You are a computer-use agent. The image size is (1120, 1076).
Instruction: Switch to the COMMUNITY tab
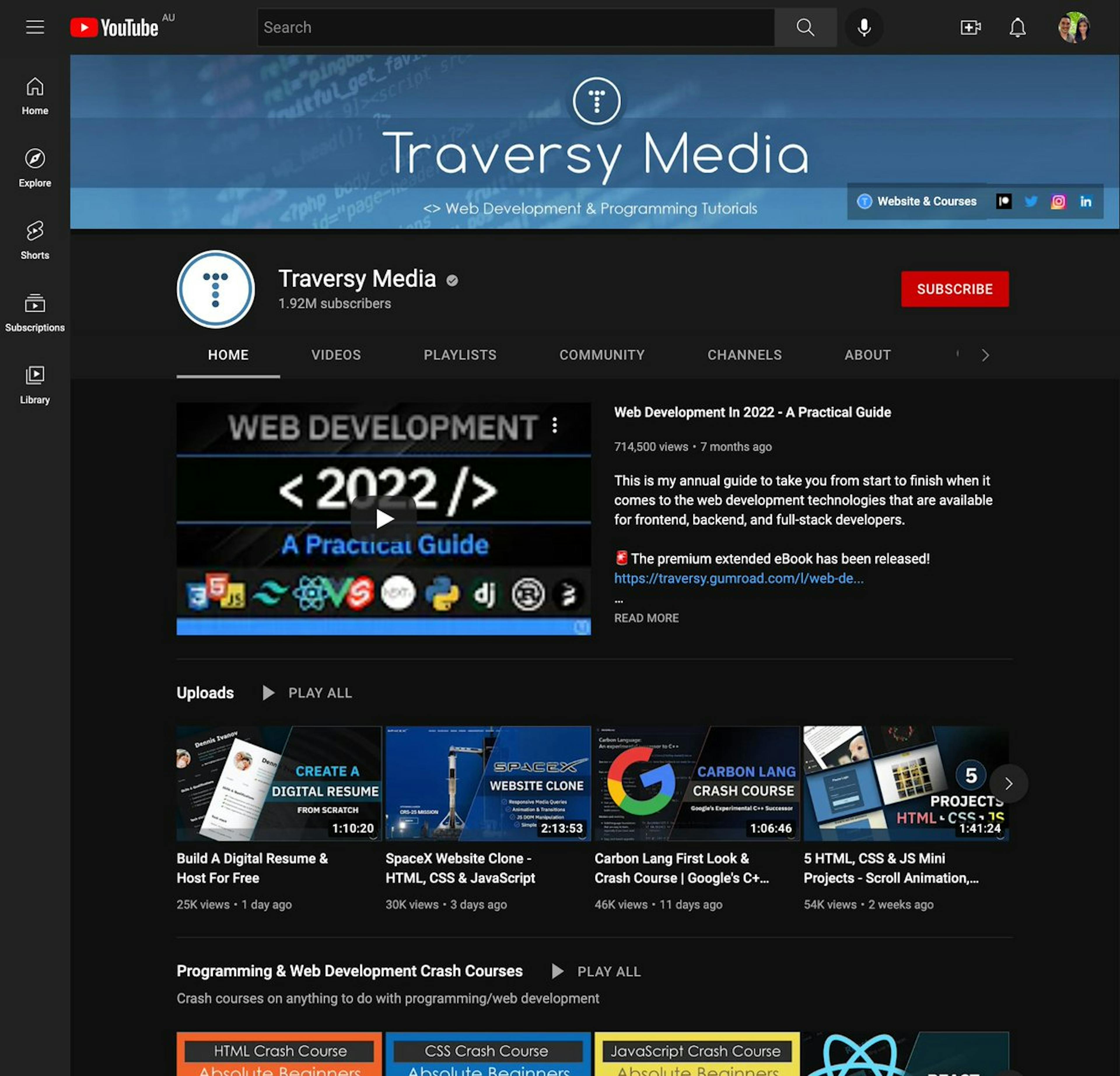click(602, 355)
